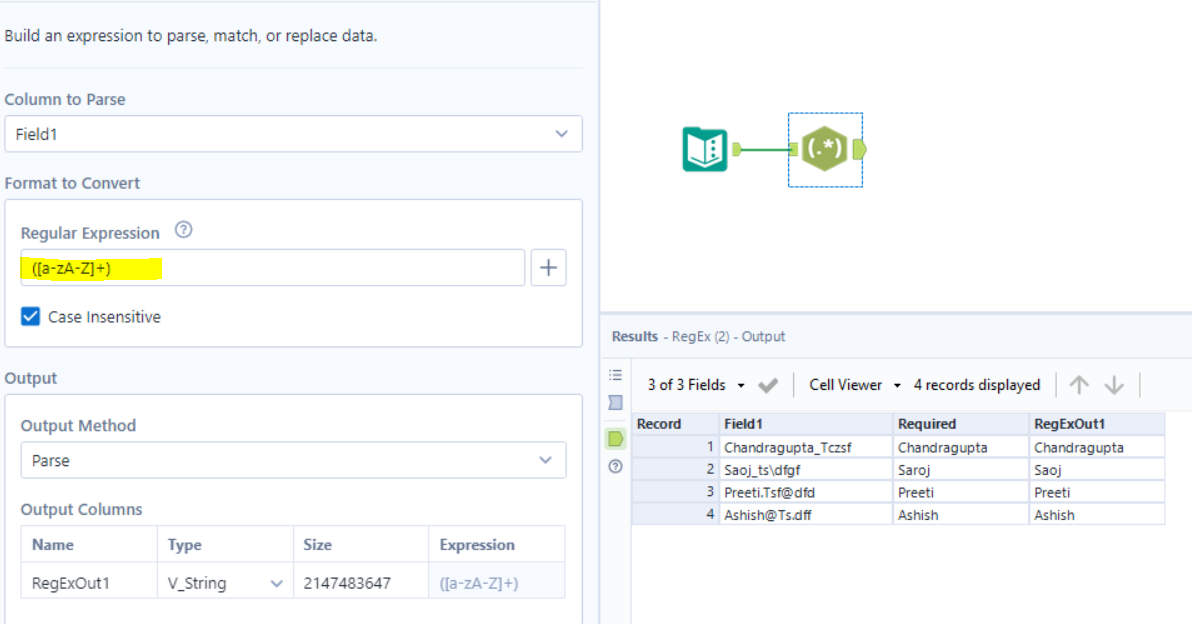Click the metadata icon in Results sidebar
Viewport: 1192px width, 624px height.
pyautogui.click(x=616, y=403)
